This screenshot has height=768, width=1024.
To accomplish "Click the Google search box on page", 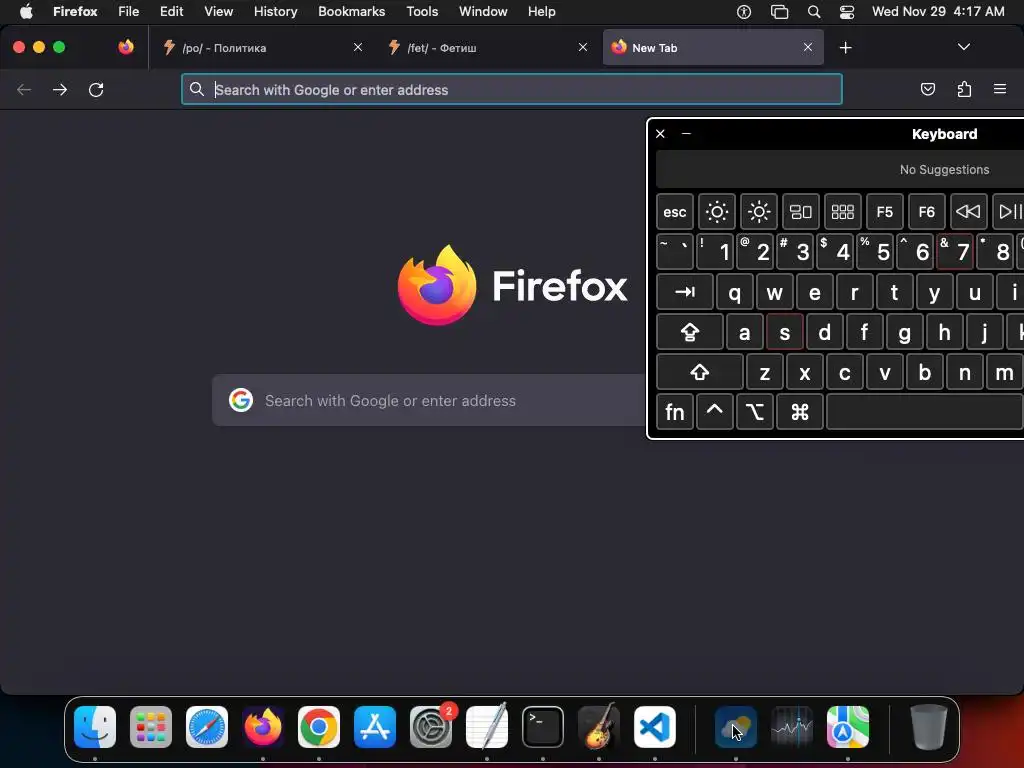I will coord(431,400).
